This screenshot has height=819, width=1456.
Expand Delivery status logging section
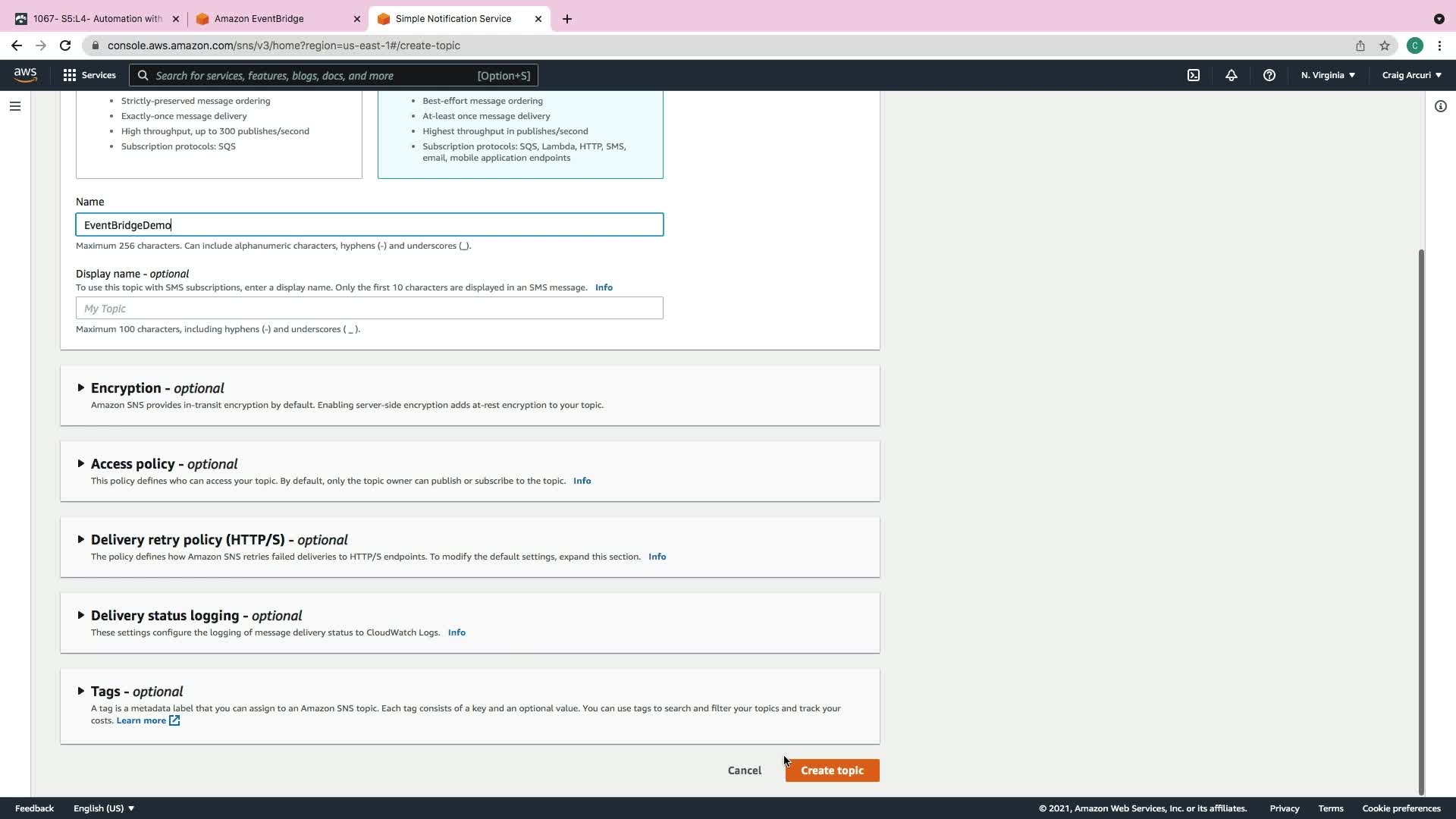click(196, 616)
